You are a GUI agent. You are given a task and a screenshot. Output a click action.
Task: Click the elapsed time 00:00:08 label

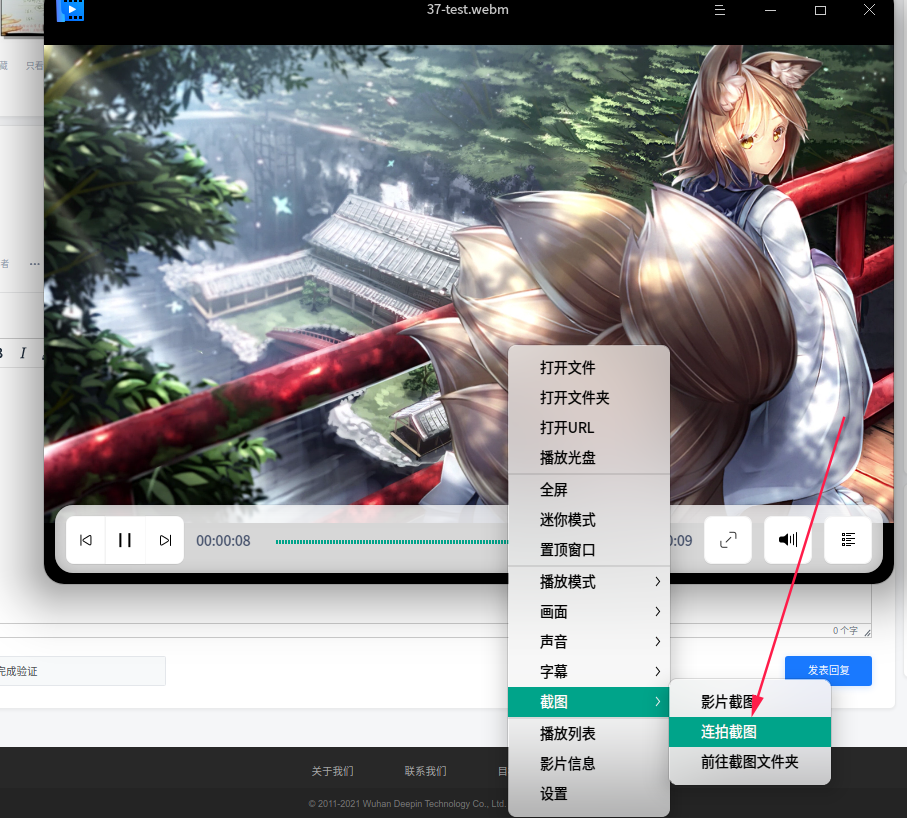223,541
